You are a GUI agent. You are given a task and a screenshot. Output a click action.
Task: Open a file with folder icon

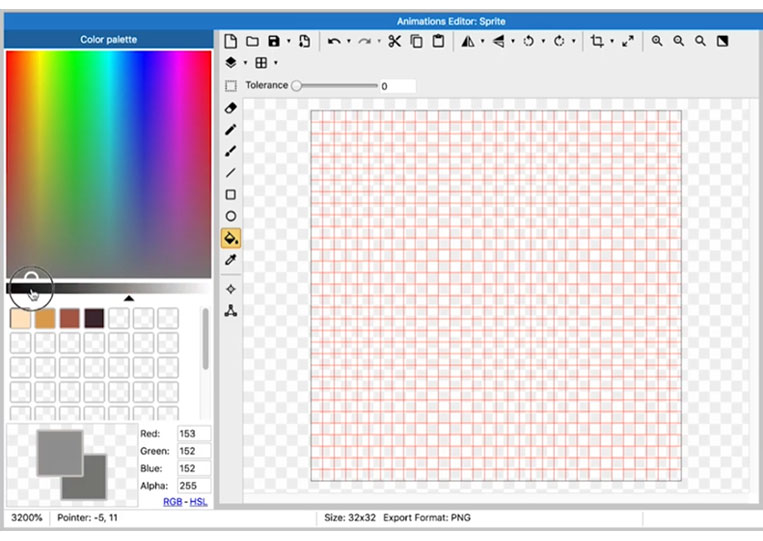point(252,41)
